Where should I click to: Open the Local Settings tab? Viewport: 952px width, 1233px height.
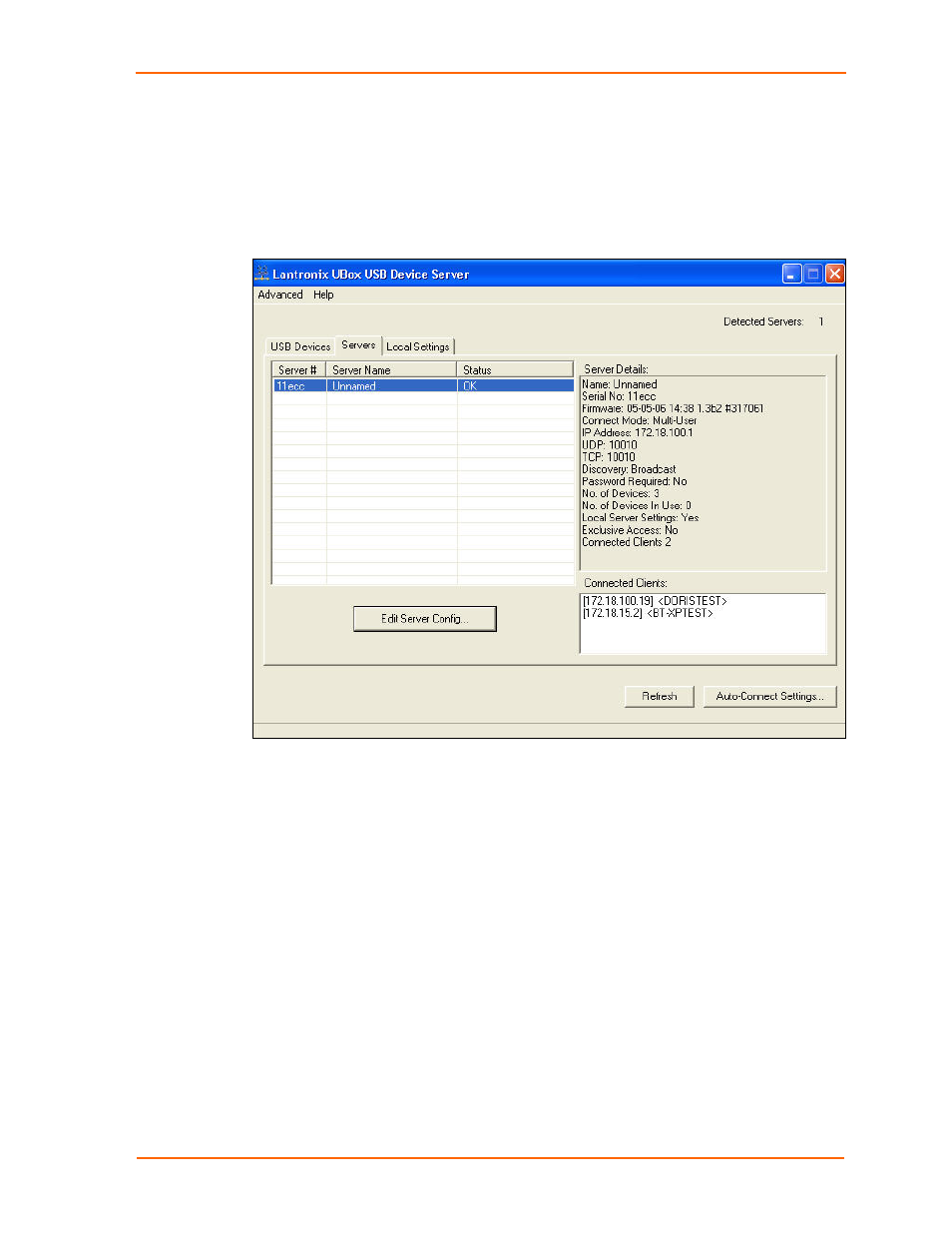point(418,346)
